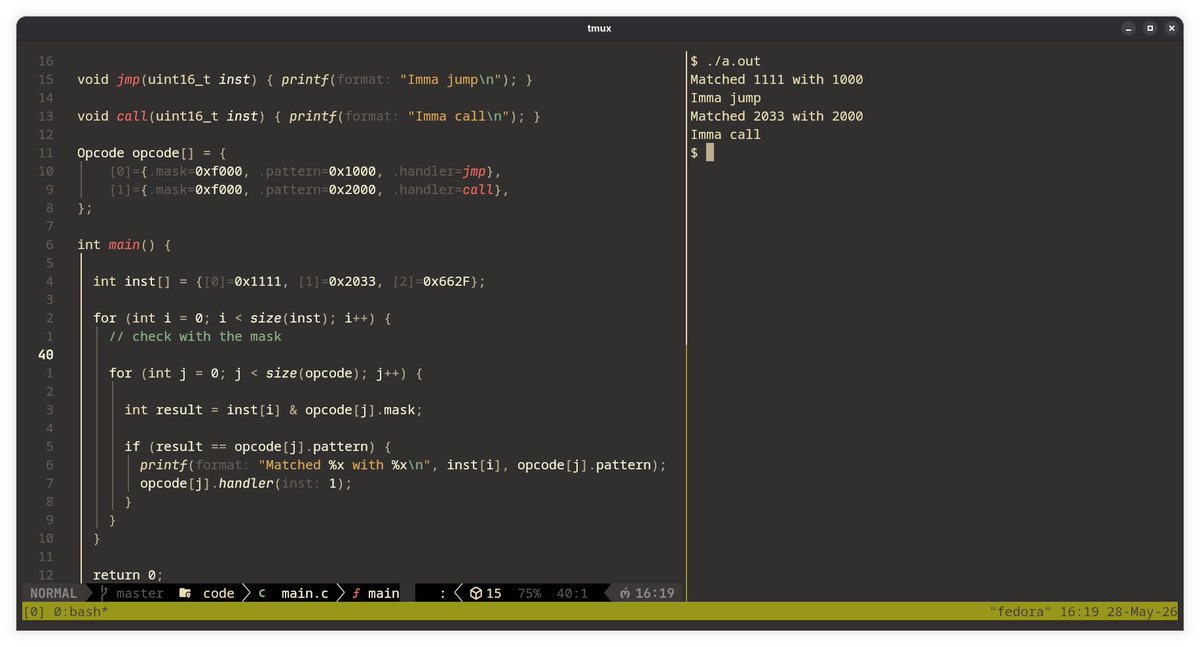
Task: Click the 40:1 cursor position indicator
Action: 572,593
